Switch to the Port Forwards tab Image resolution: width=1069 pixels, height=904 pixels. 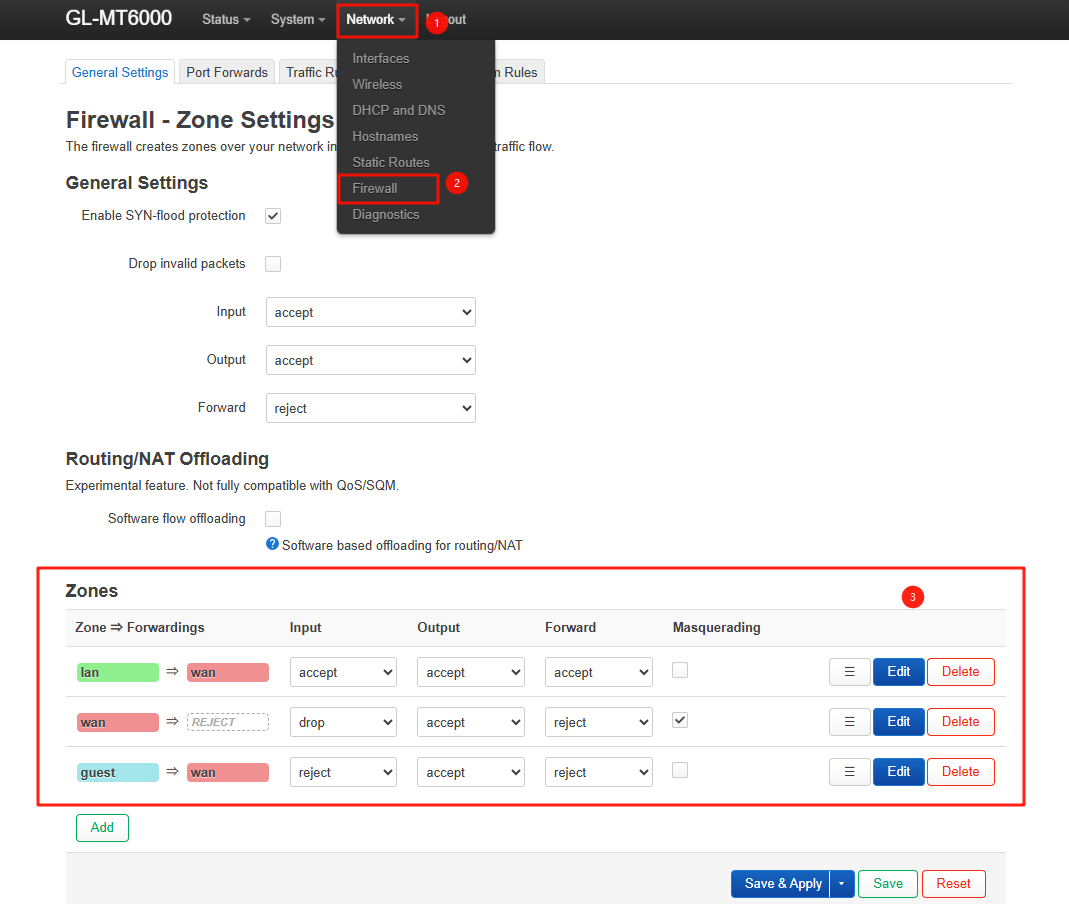(227, 72)
